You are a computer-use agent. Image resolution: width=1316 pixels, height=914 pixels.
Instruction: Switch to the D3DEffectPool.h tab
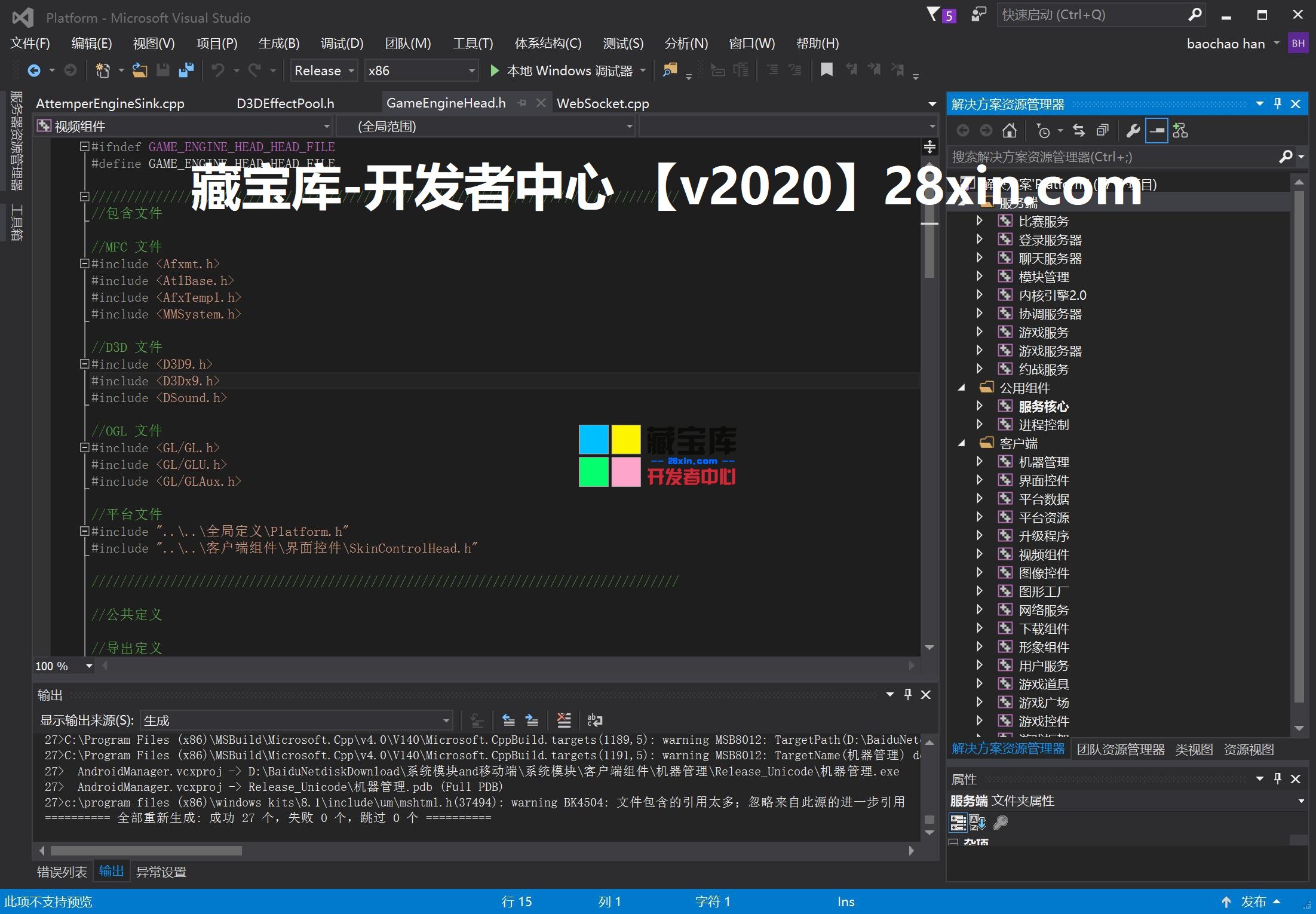tap(286, 103)
